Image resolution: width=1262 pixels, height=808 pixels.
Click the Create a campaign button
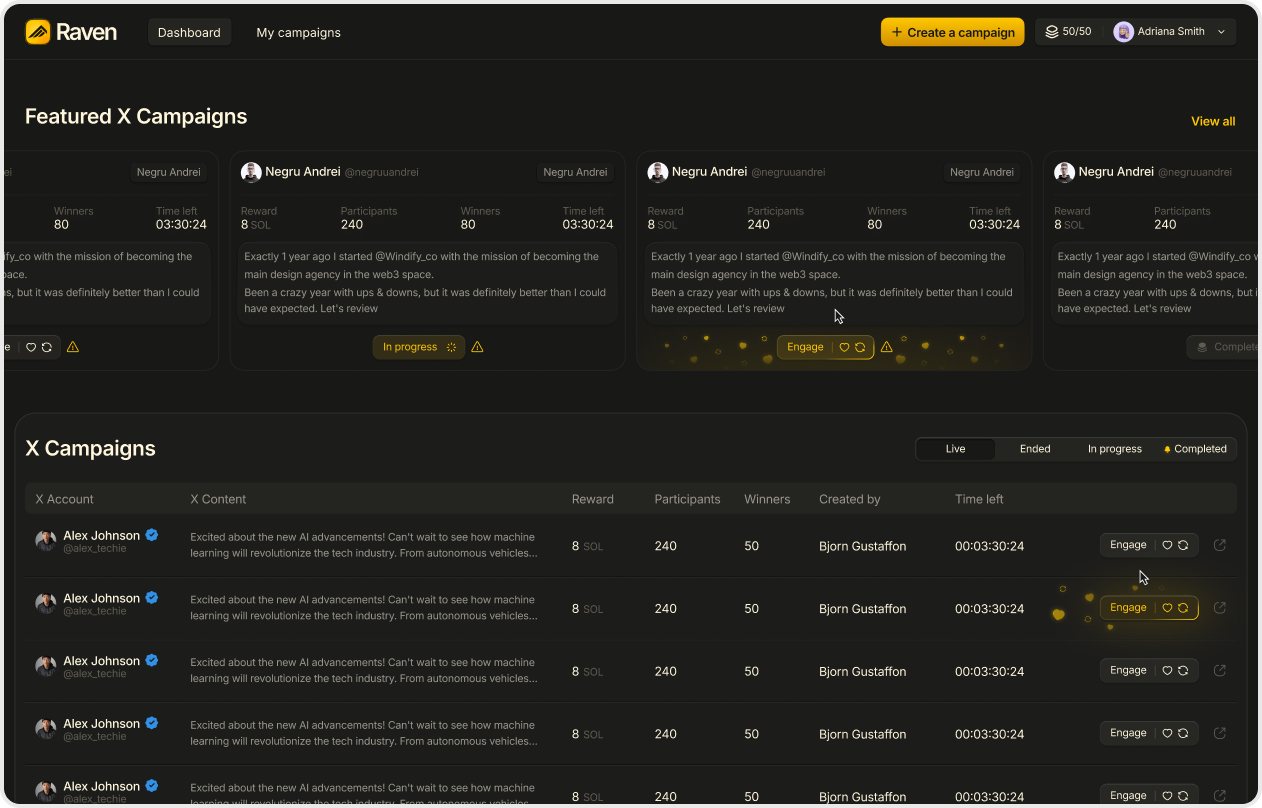pos(952,32)
